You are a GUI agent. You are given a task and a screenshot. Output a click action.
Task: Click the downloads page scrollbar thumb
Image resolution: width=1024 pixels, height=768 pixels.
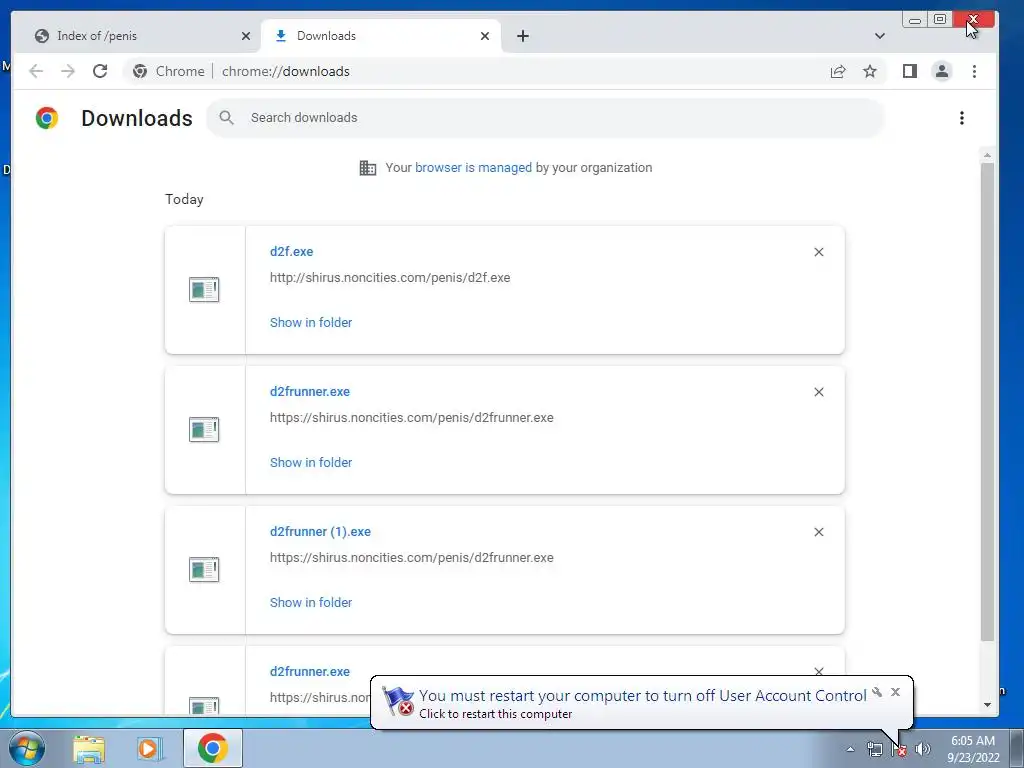coord(987,402)
